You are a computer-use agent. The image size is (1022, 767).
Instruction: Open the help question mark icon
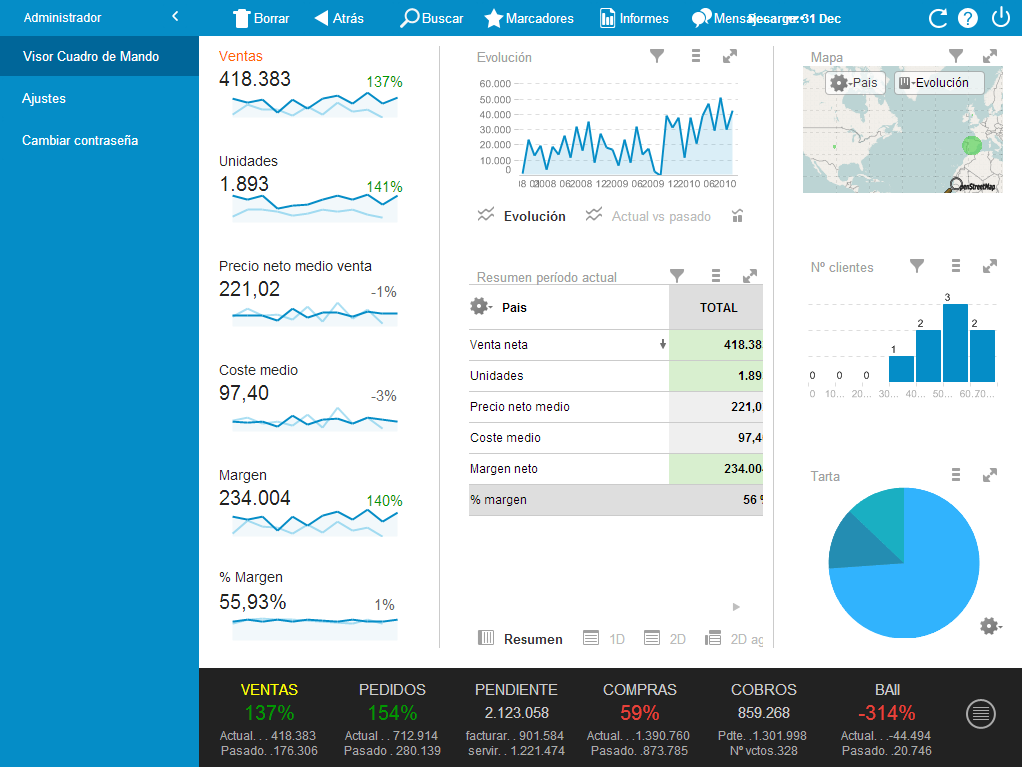pos(967,18)
